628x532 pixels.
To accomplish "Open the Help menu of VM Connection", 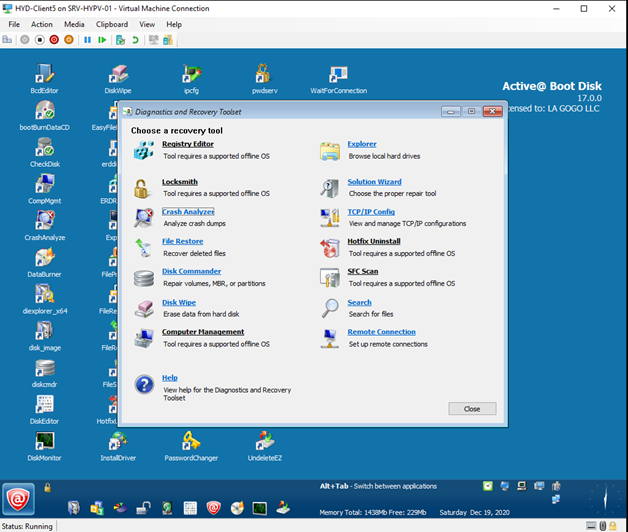I will (x=174, y=24).
